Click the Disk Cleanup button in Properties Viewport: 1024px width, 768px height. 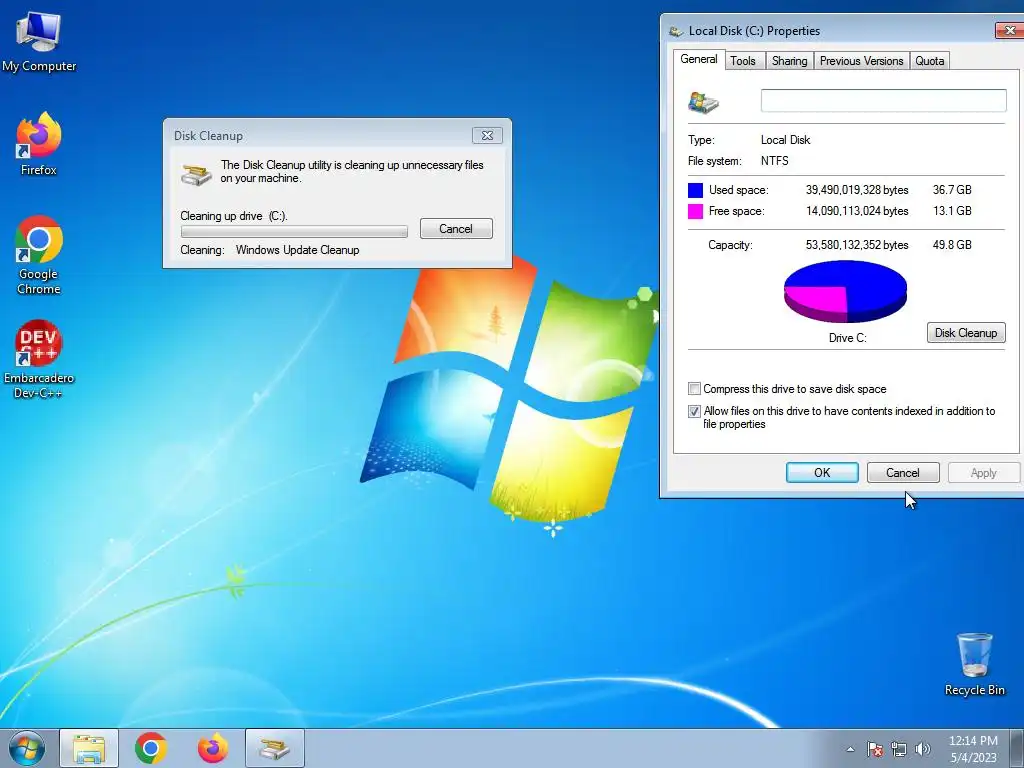click(x=966, y=332)
